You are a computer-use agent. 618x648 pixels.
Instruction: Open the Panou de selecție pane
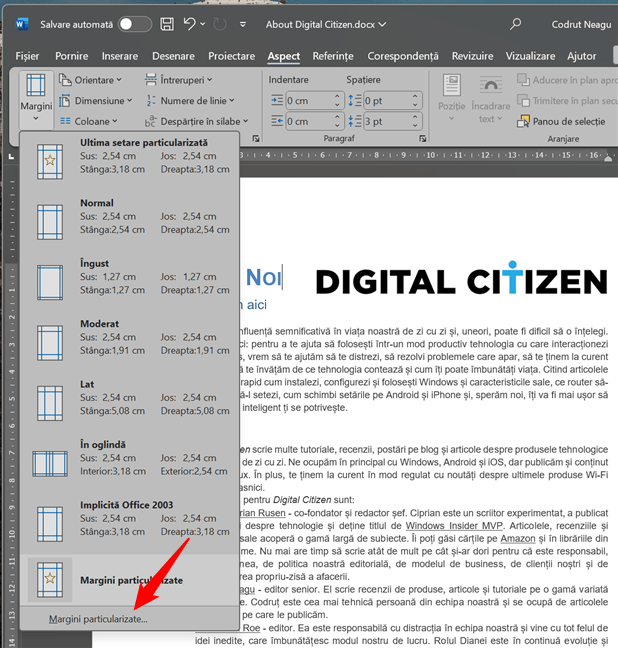click(x=561, y=121)
